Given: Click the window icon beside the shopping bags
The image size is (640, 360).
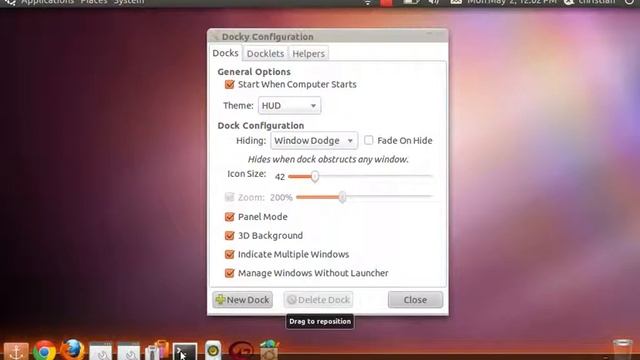Looking at the screenshot, I should point(129,351).
